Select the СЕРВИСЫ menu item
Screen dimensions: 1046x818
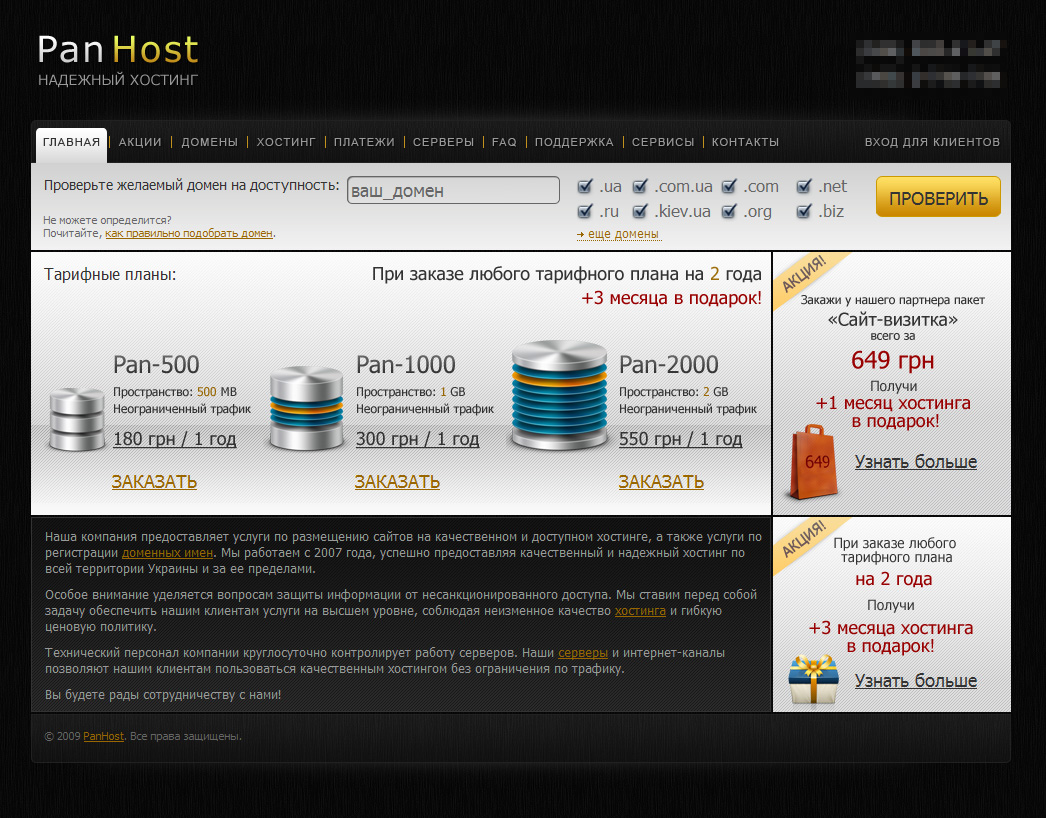pos(663,142)
